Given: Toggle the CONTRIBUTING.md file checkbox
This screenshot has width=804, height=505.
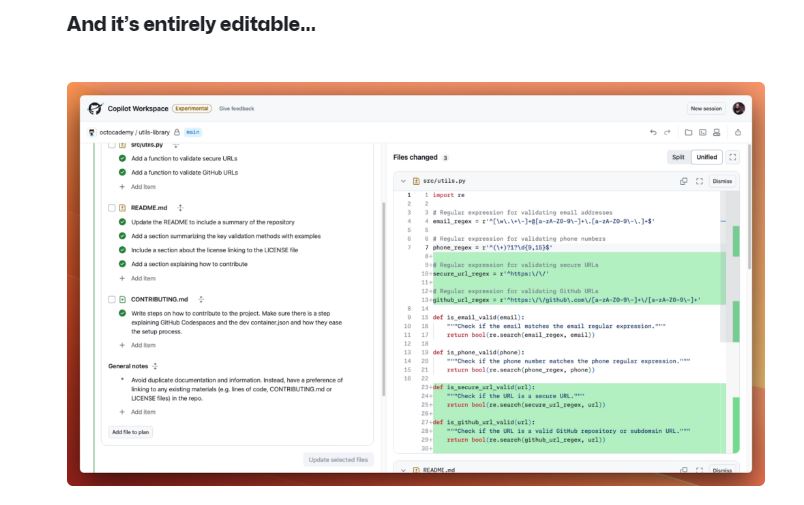Looking at the screenshot, I should 112,299.
